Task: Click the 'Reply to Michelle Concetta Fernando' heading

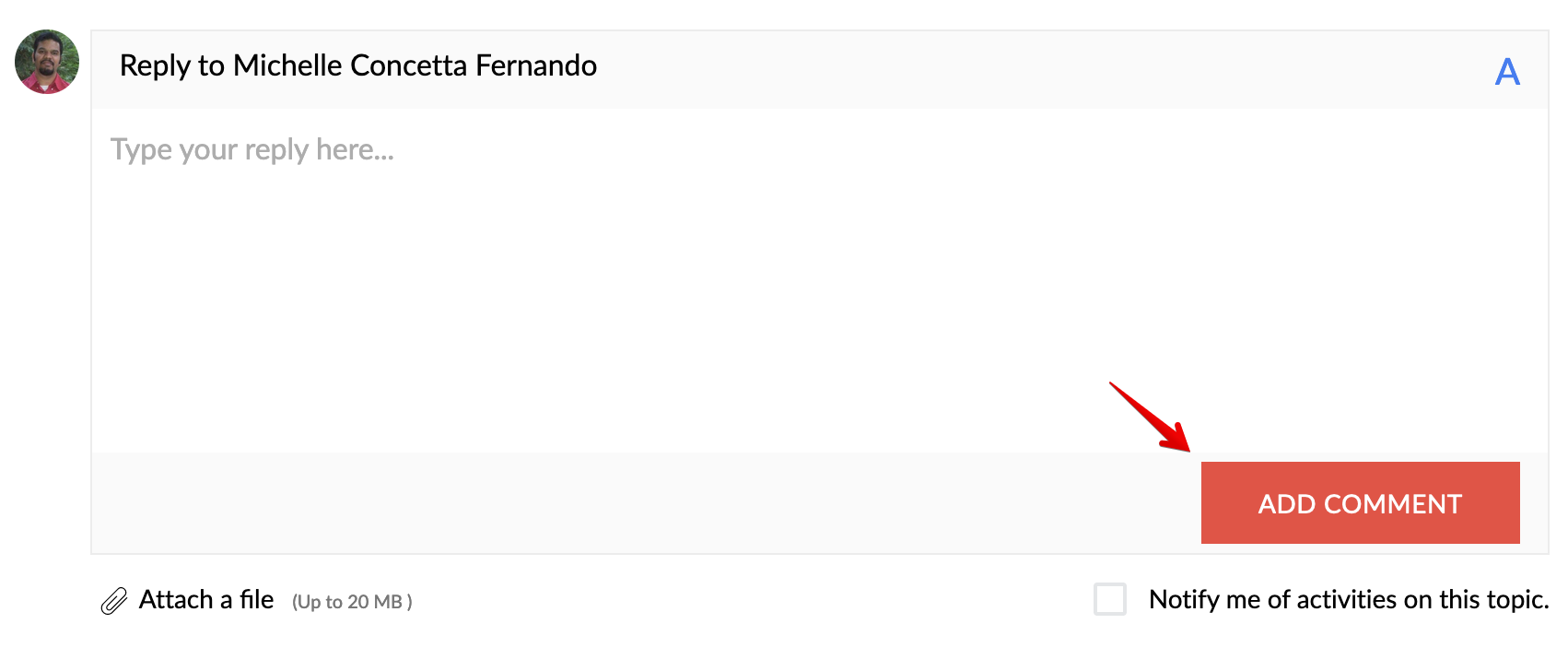Action: pyautogui.click(x=357, y=65)
